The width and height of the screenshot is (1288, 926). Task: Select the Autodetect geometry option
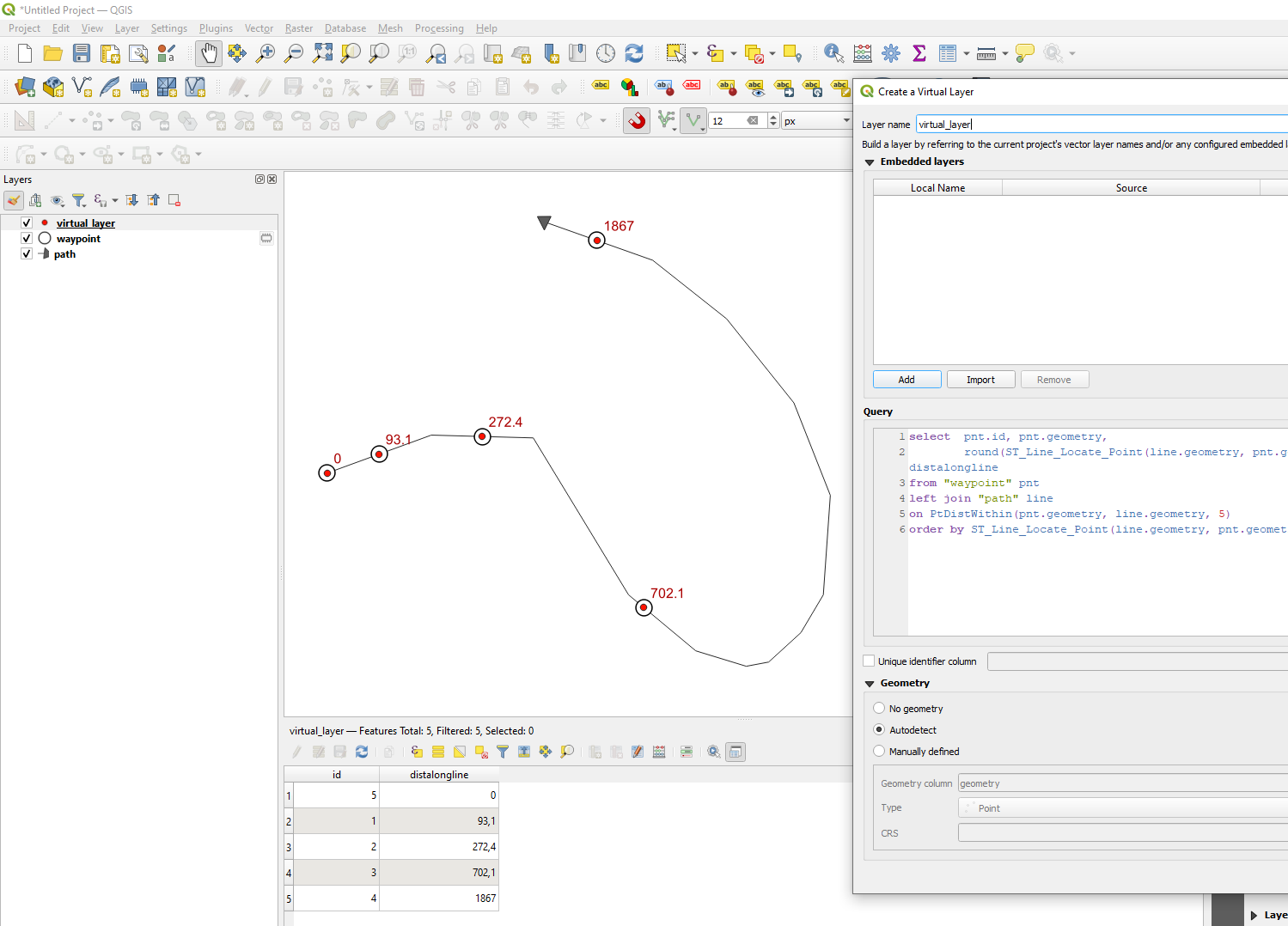[879, 729]
